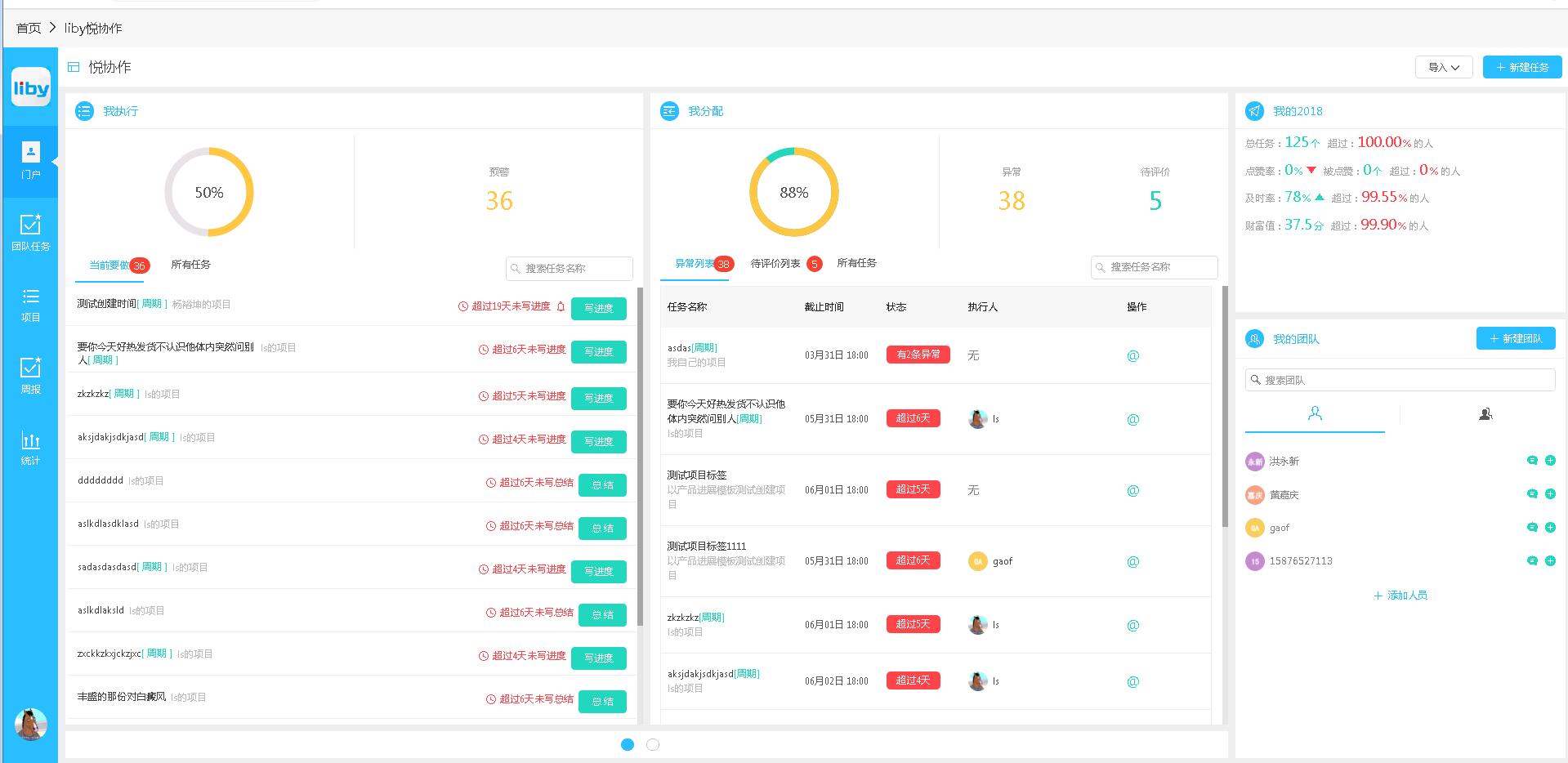The height and width of the screenshot is (763, 1568).
Task: Expand the 导入 dropdown
Action: coord(1443,67)
